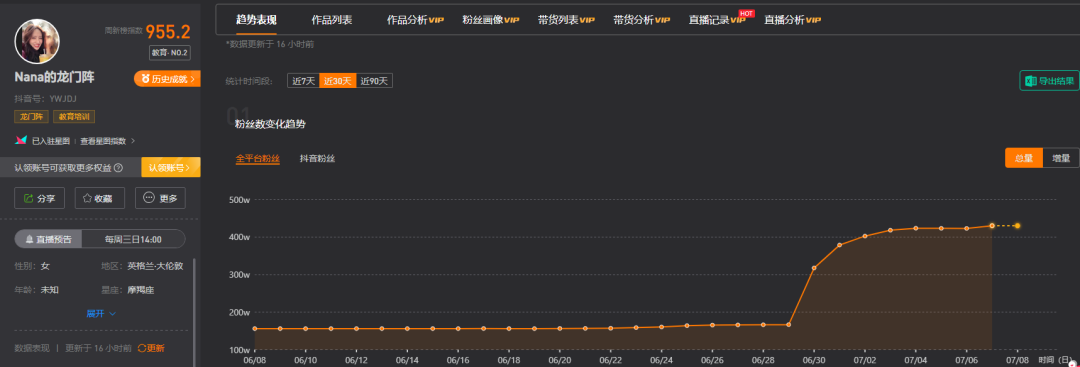Open the 粉丝画像 VIP tab
1080x367 pixels.
click(490, 20)
